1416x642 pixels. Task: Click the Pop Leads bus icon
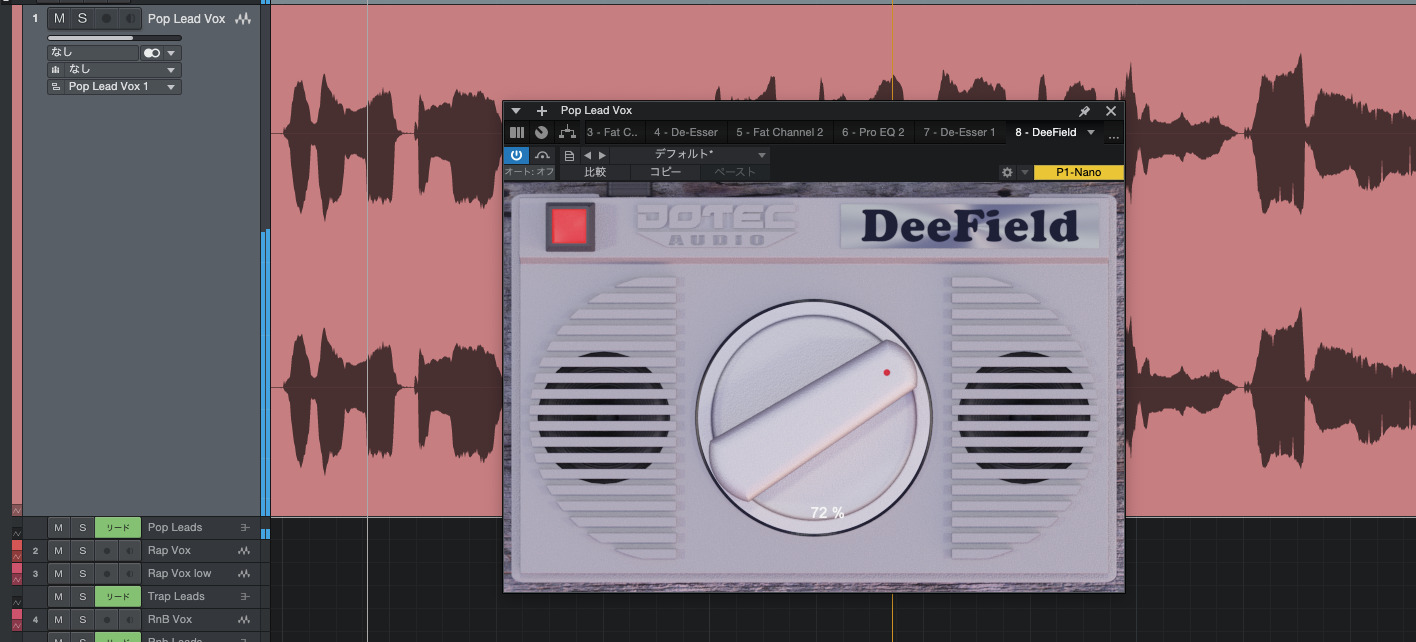tap(244, 528)
